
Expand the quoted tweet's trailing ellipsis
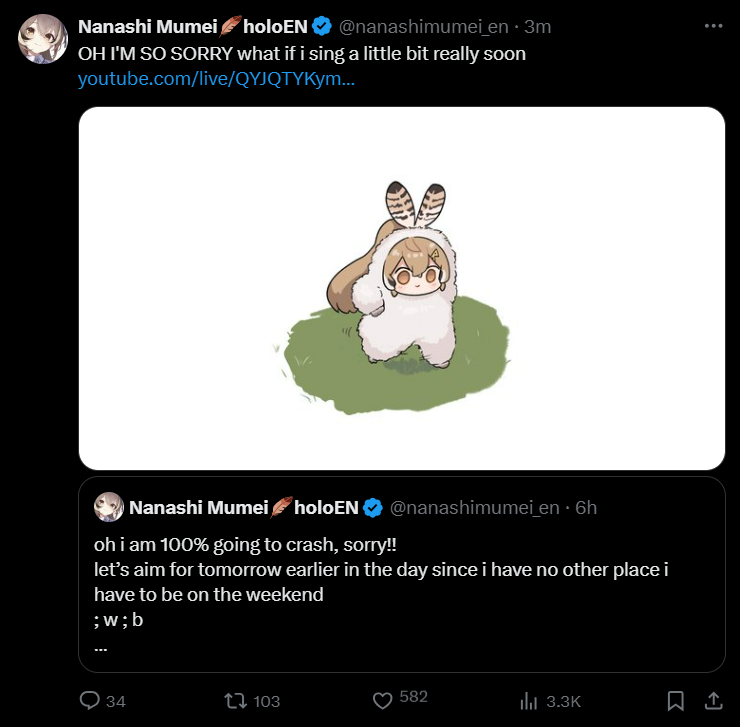coord(100,645)
